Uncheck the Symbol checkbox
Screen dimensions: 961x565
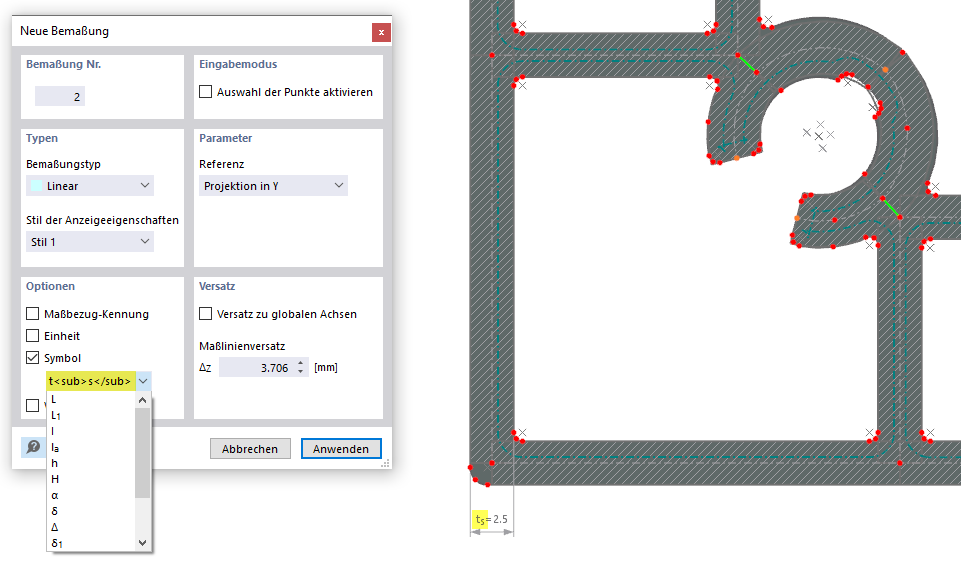point(32,358)
